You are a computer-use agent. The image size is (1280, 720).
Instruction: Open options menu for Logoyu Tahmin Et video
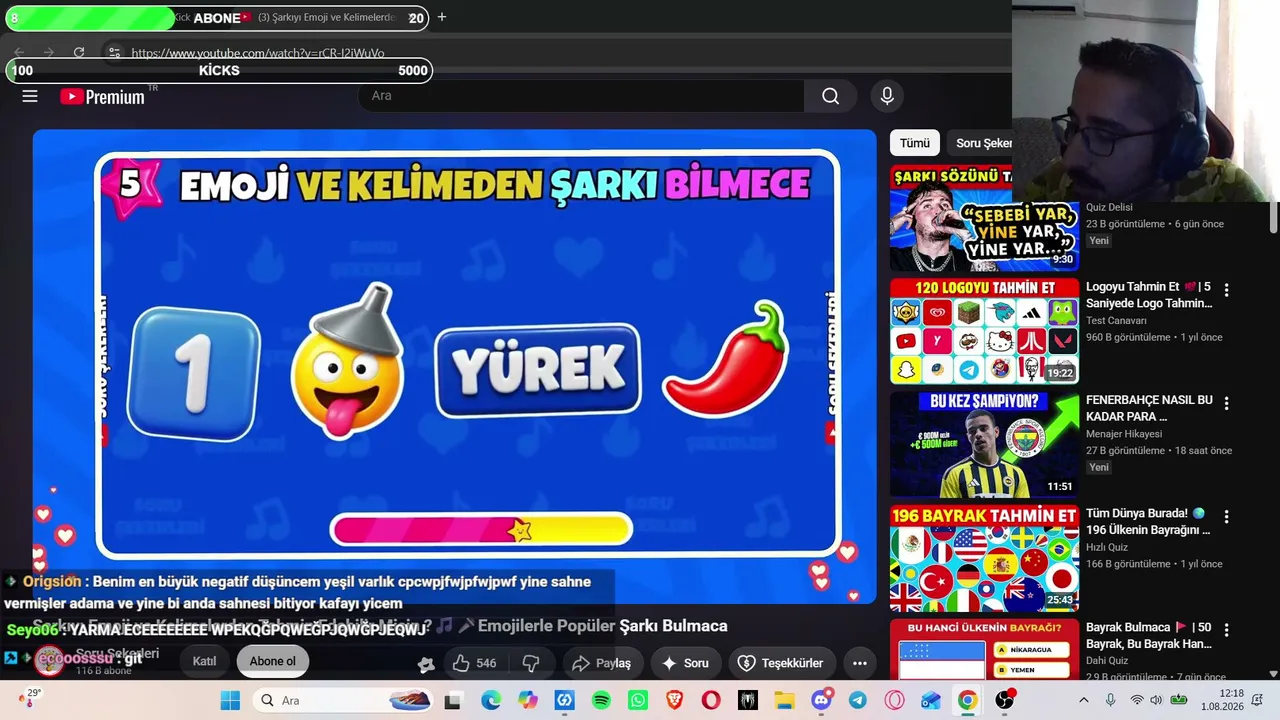pyautogui.click(x=1226, y=290)
